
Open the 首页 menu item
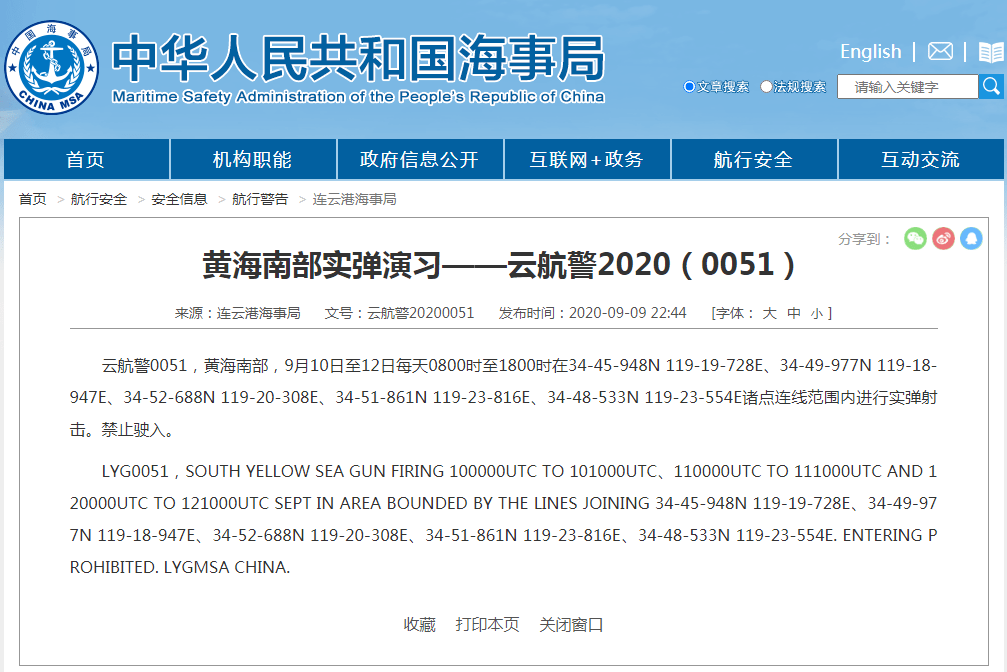(x=85, y=159)
